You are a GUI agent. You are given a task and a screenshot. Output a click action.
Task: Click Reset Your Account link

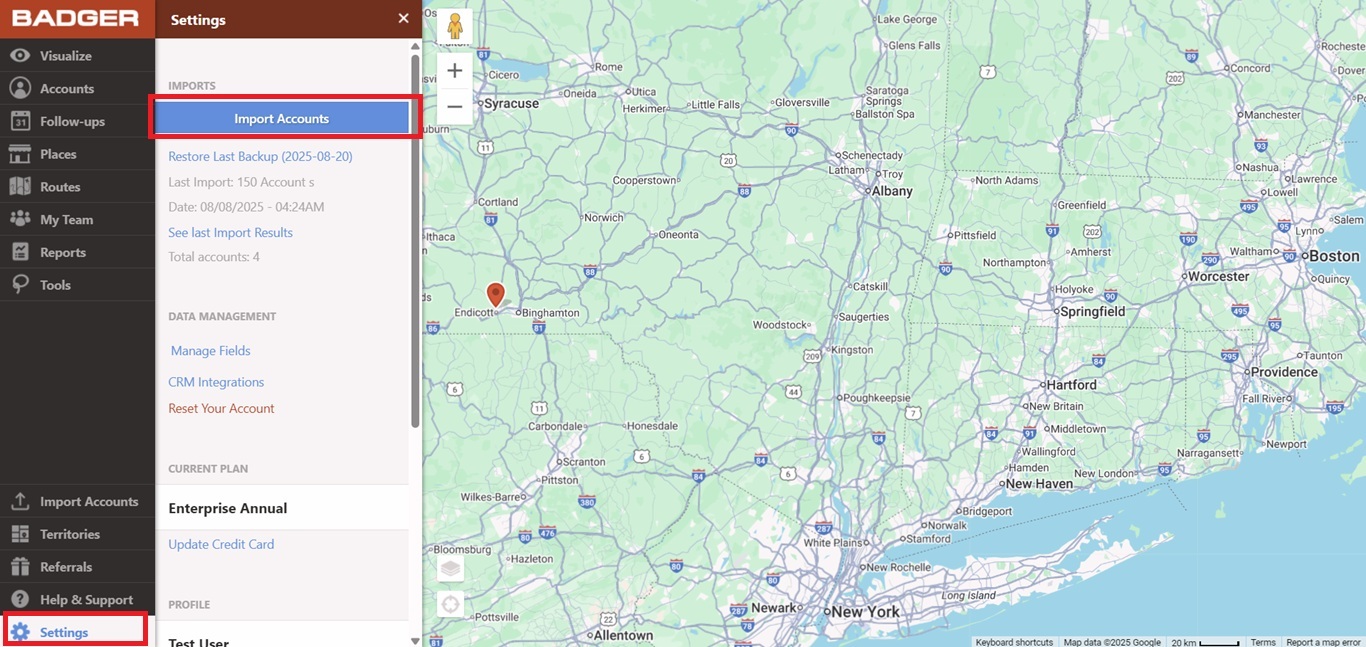pyautogui.click(x=221, y=408)
